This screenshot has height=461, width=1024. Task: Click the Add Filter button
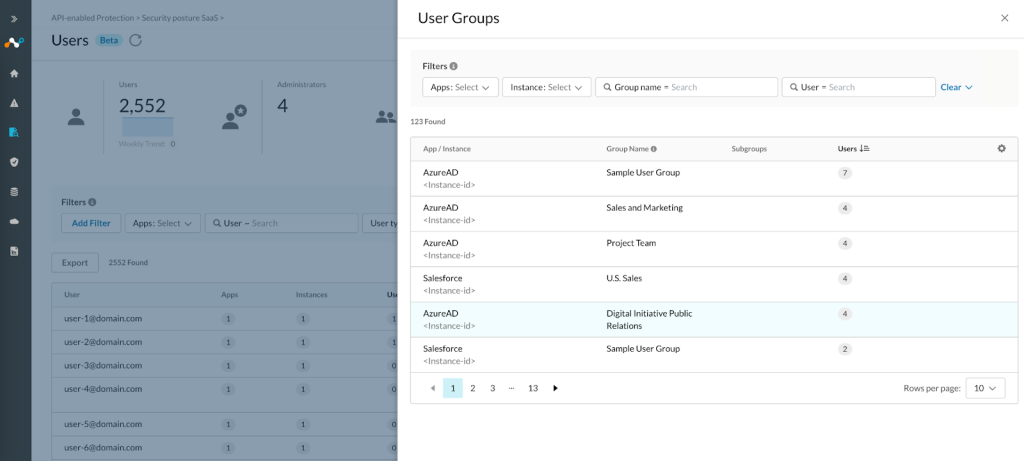(91, 223)
